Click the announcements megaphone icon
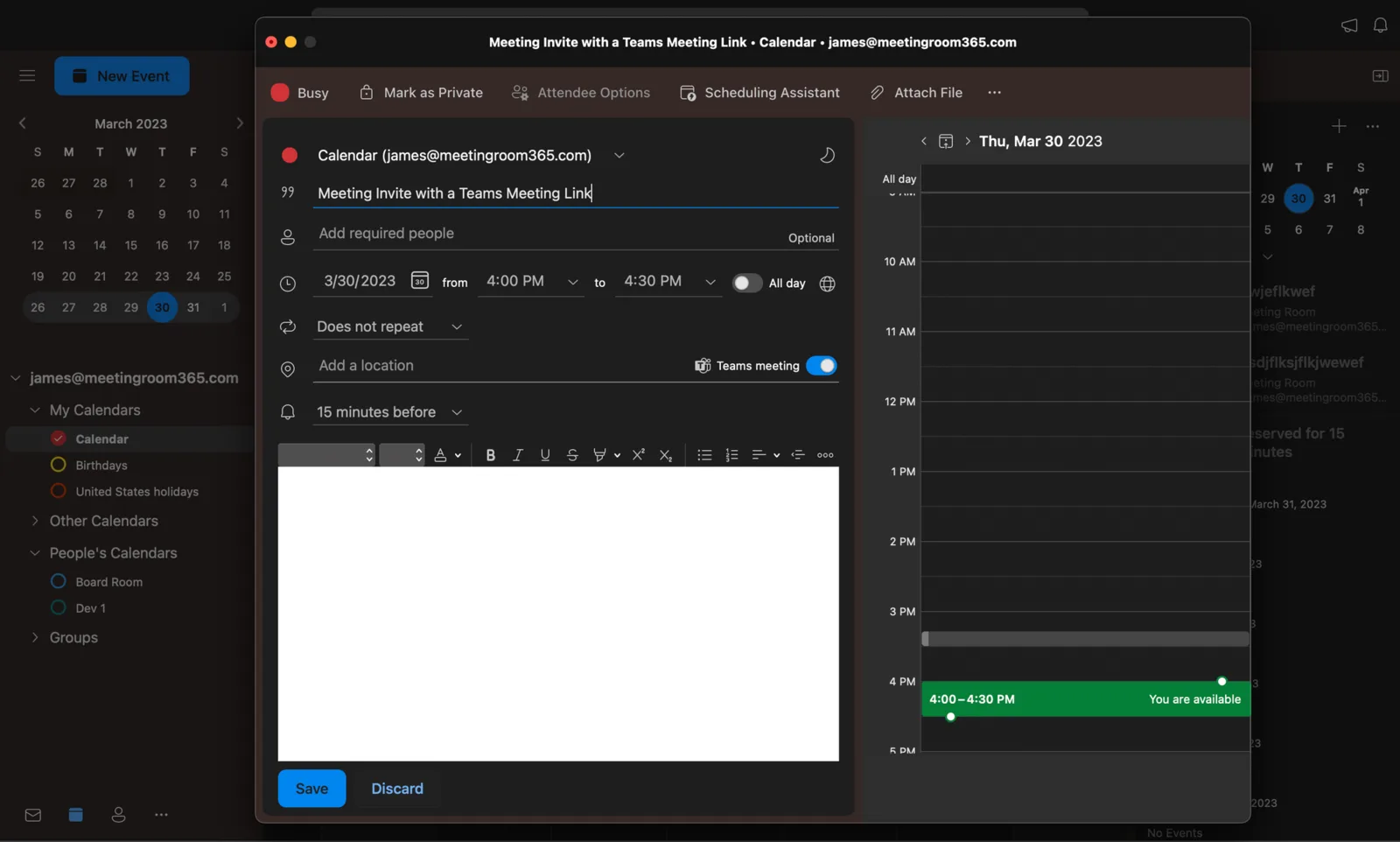 tap(1349, 25)
